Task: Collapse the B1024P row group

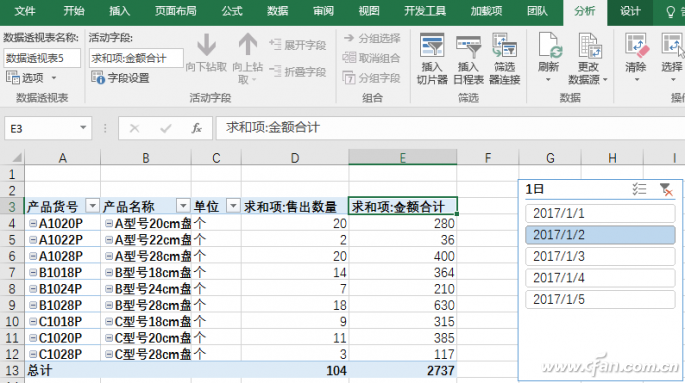Action: pos(33,289)
